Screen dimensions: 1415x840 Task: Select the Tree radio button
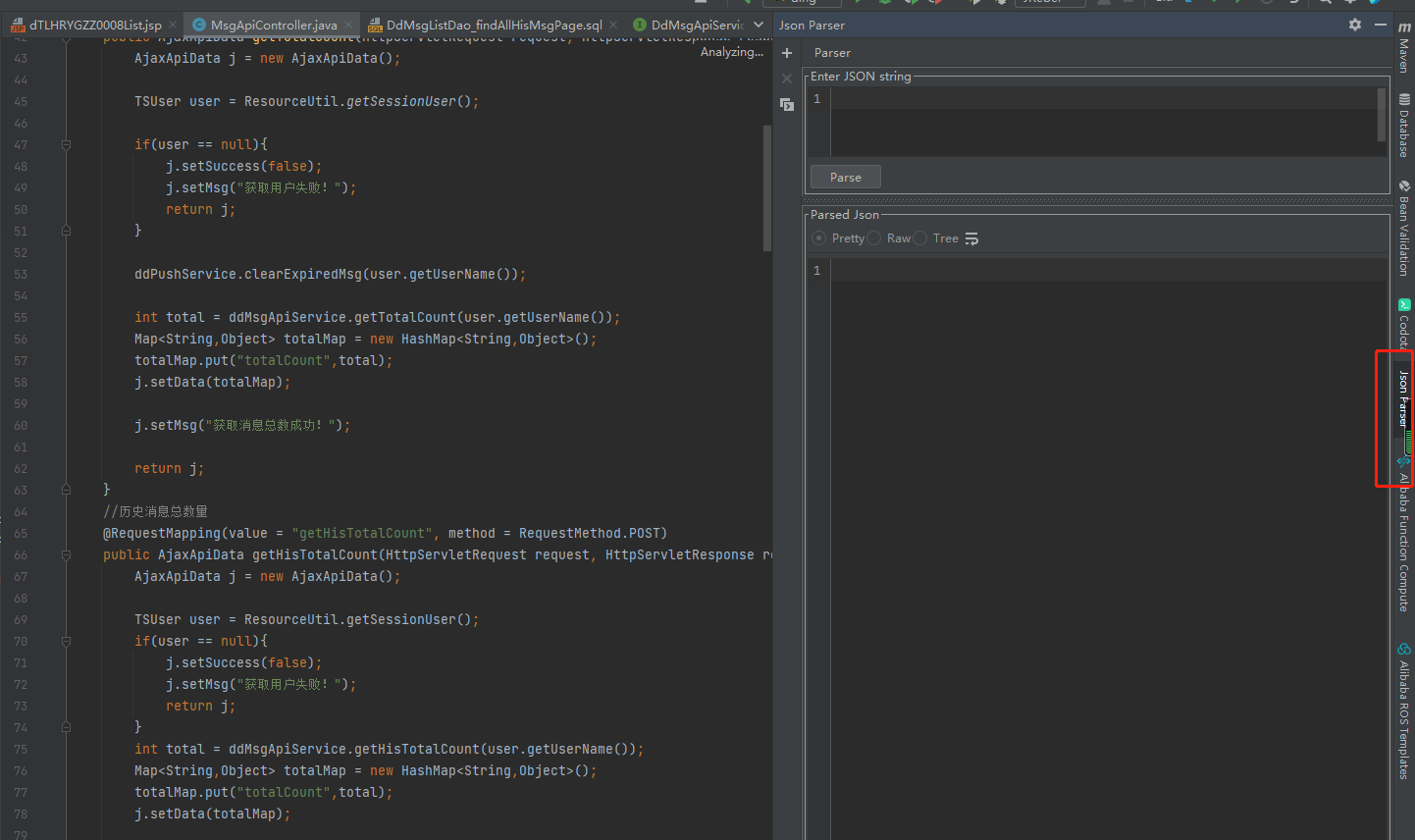pos(920,238)
